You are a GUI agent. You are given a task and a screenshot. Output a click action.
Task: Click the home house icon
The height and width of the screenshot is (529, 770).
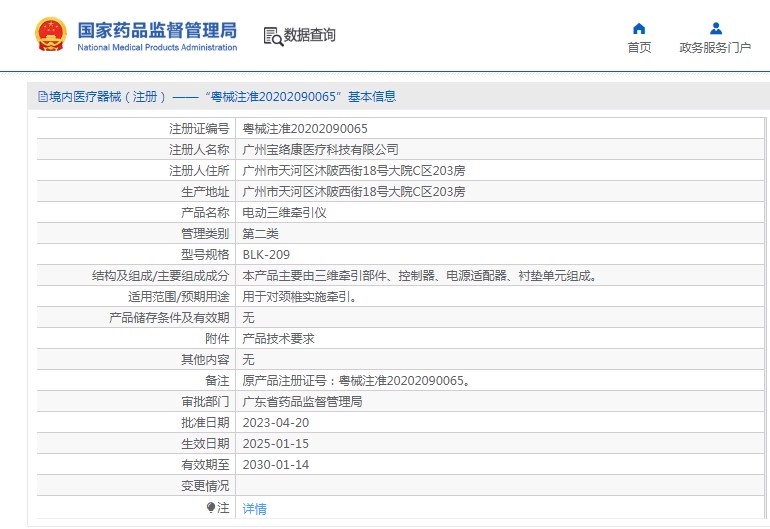pyautogui.click(x=639, y=28)
